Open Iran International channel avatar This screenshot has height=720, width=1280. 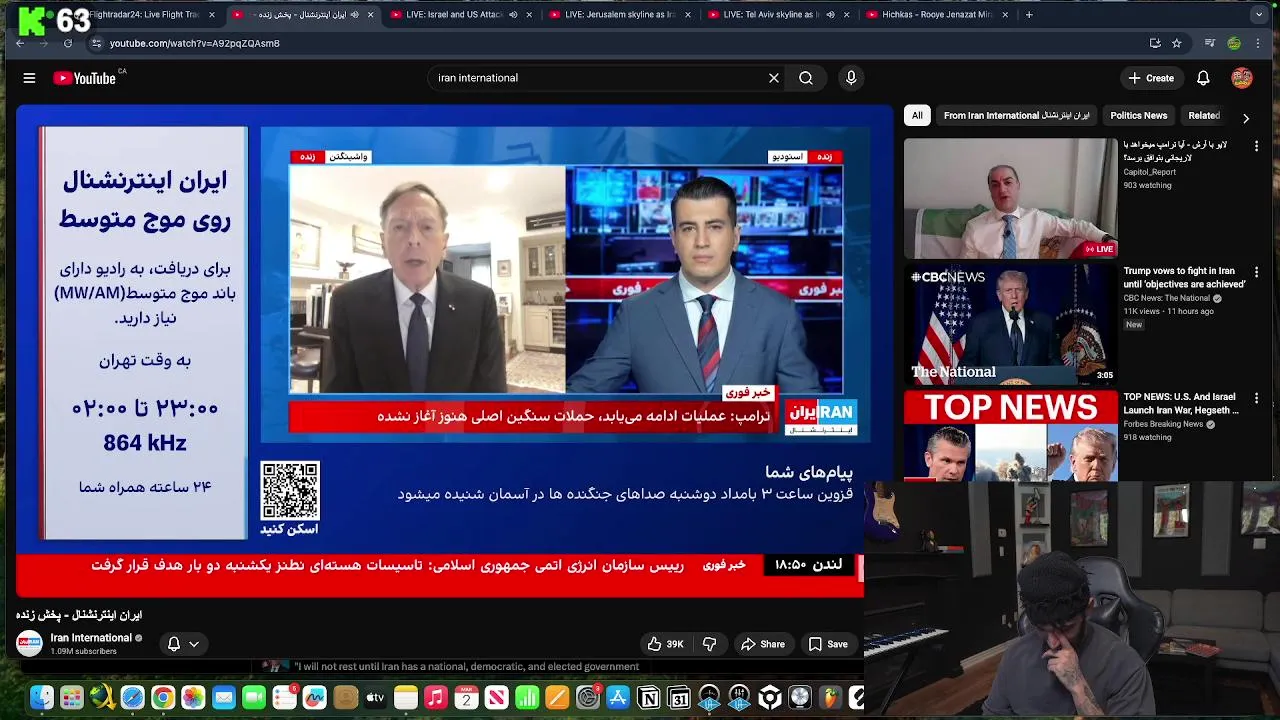(x=29, y=644)
